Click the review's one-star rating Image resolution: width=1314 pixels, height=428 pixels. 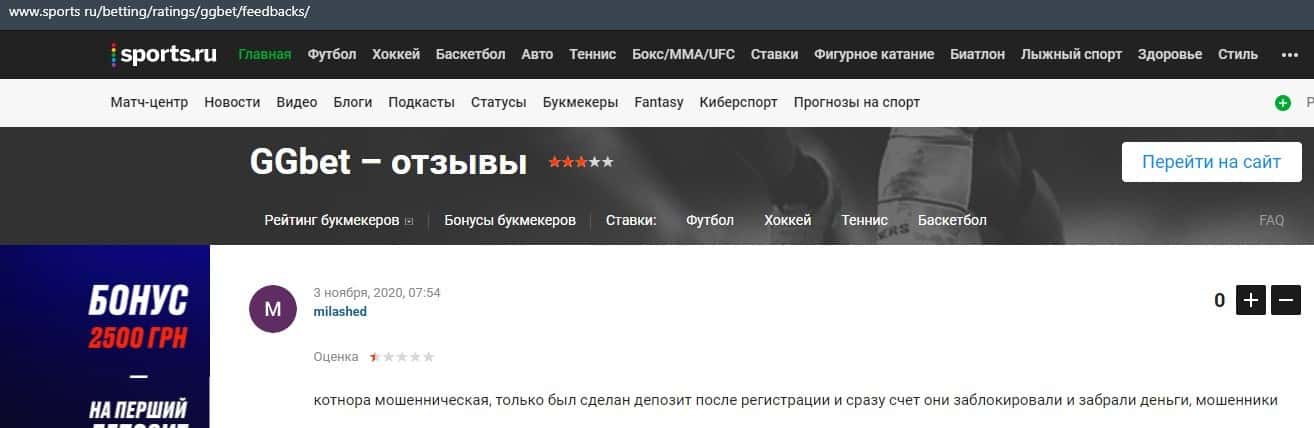[x=402, y=356]
